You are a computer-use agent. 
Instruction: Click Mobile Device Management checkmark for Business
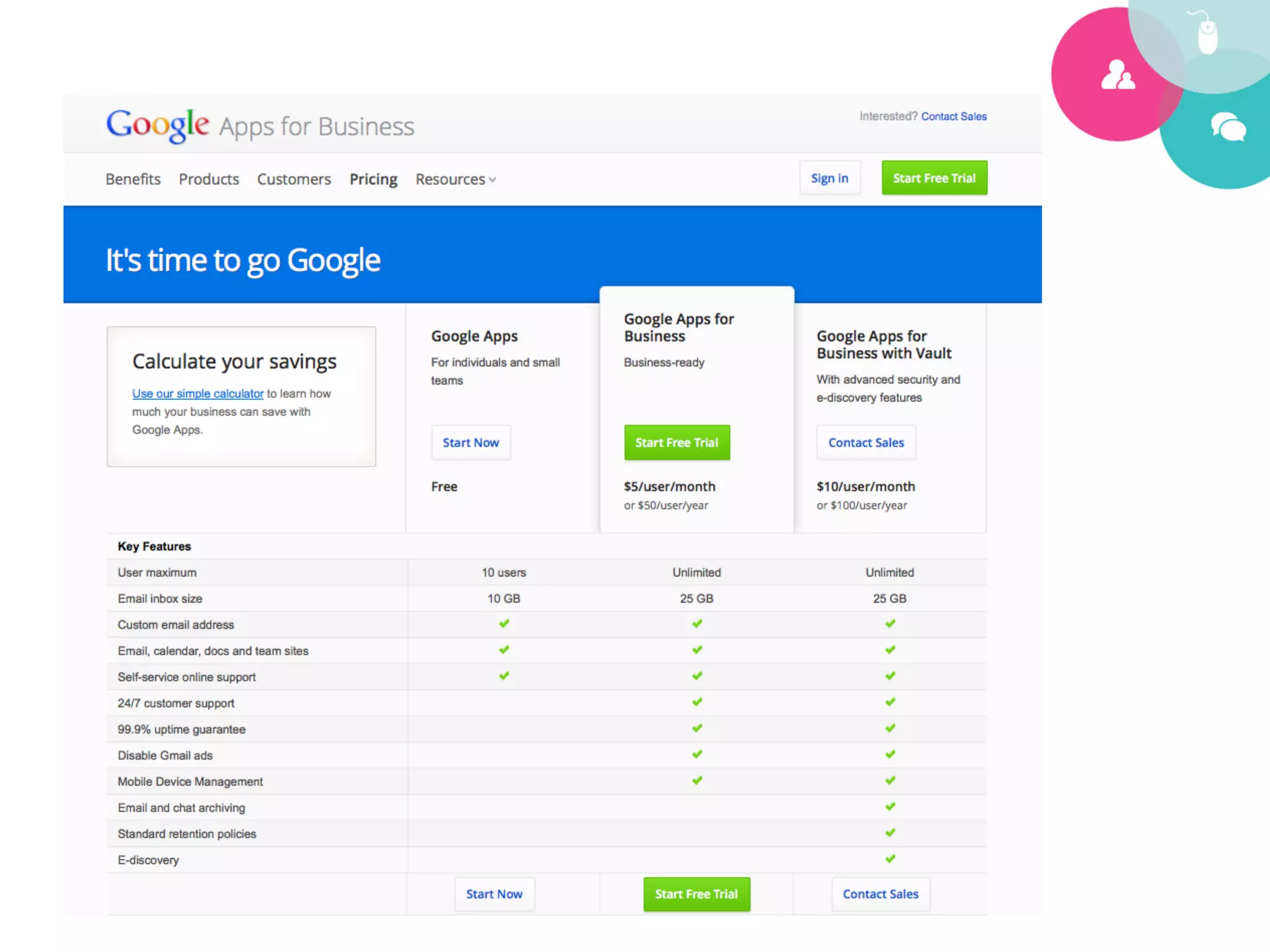coord(697,780)
